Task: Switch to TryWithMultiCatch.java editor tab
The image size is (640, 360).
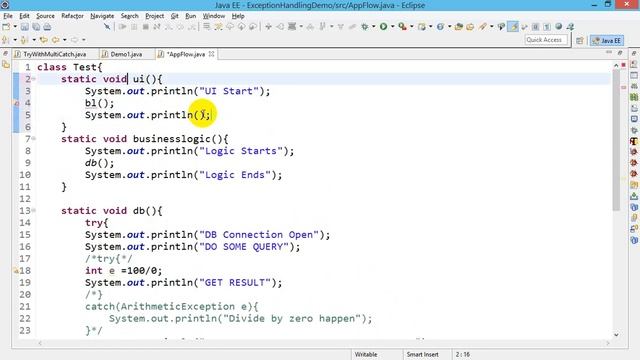Action: [55, 54]
